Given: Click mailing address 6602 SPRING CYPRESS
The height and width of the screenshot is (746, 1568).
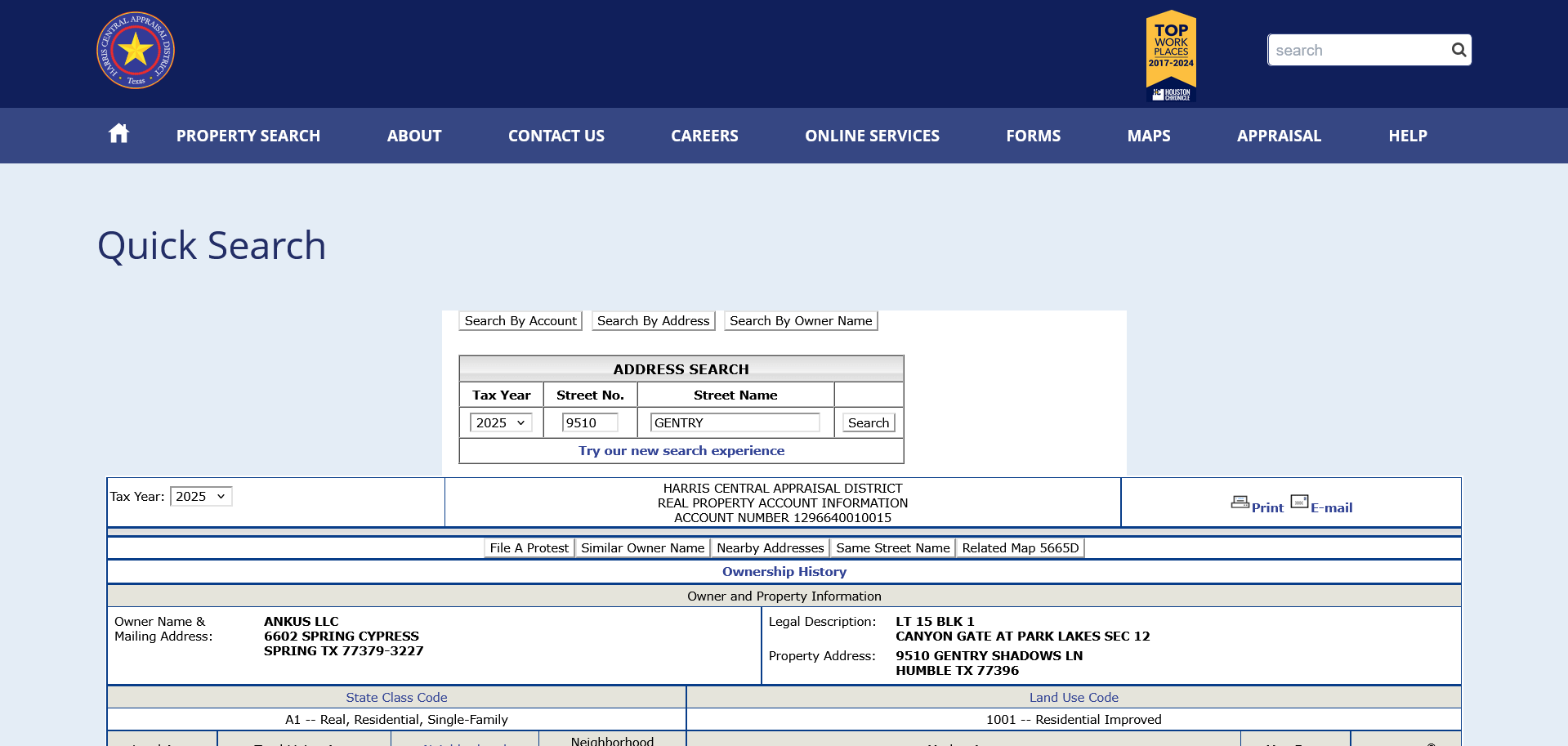Looking at the screenshot, I should coord(342,637).
